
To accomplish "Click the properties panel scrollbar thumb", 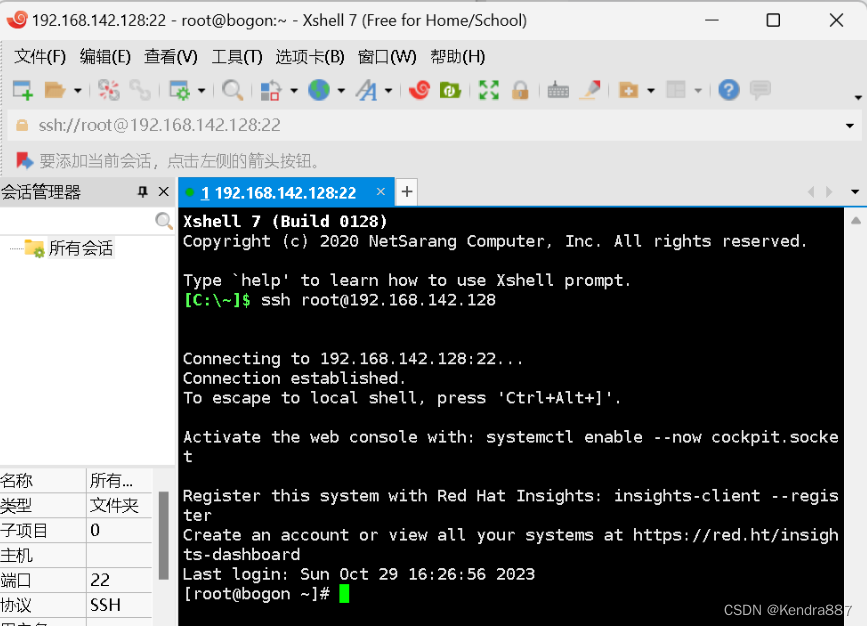I will [x=164, y=535].
